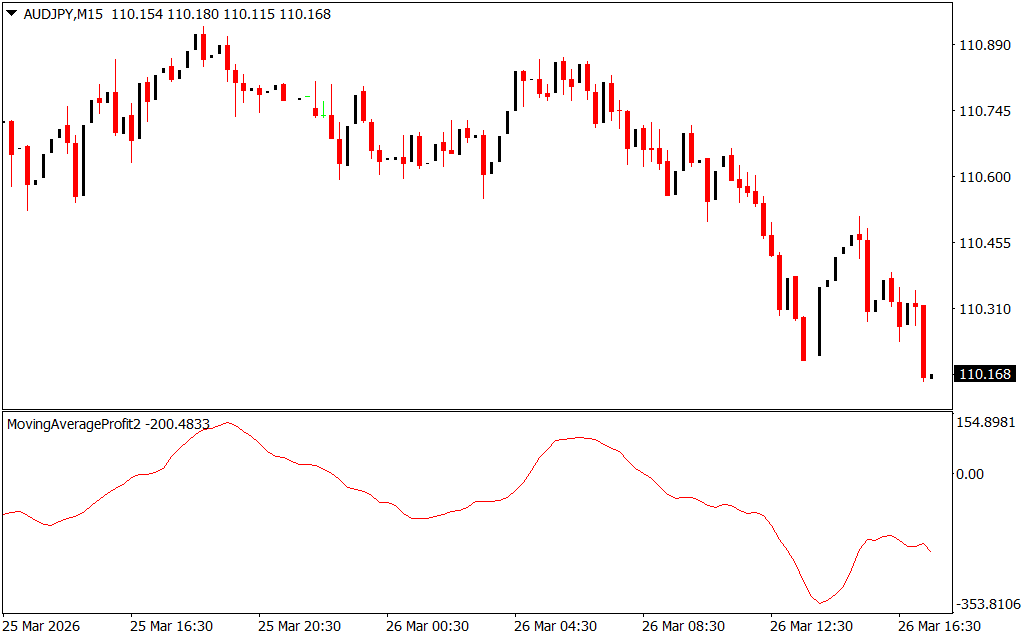
Task: Click the 110.890 price axis level
Action: pos(985,46)
